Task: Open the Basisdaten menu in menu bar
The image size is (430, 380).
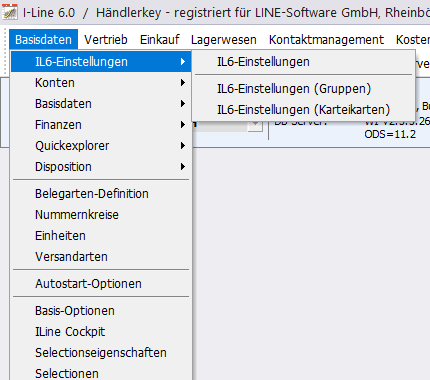Action: click(x=43, y=40)
